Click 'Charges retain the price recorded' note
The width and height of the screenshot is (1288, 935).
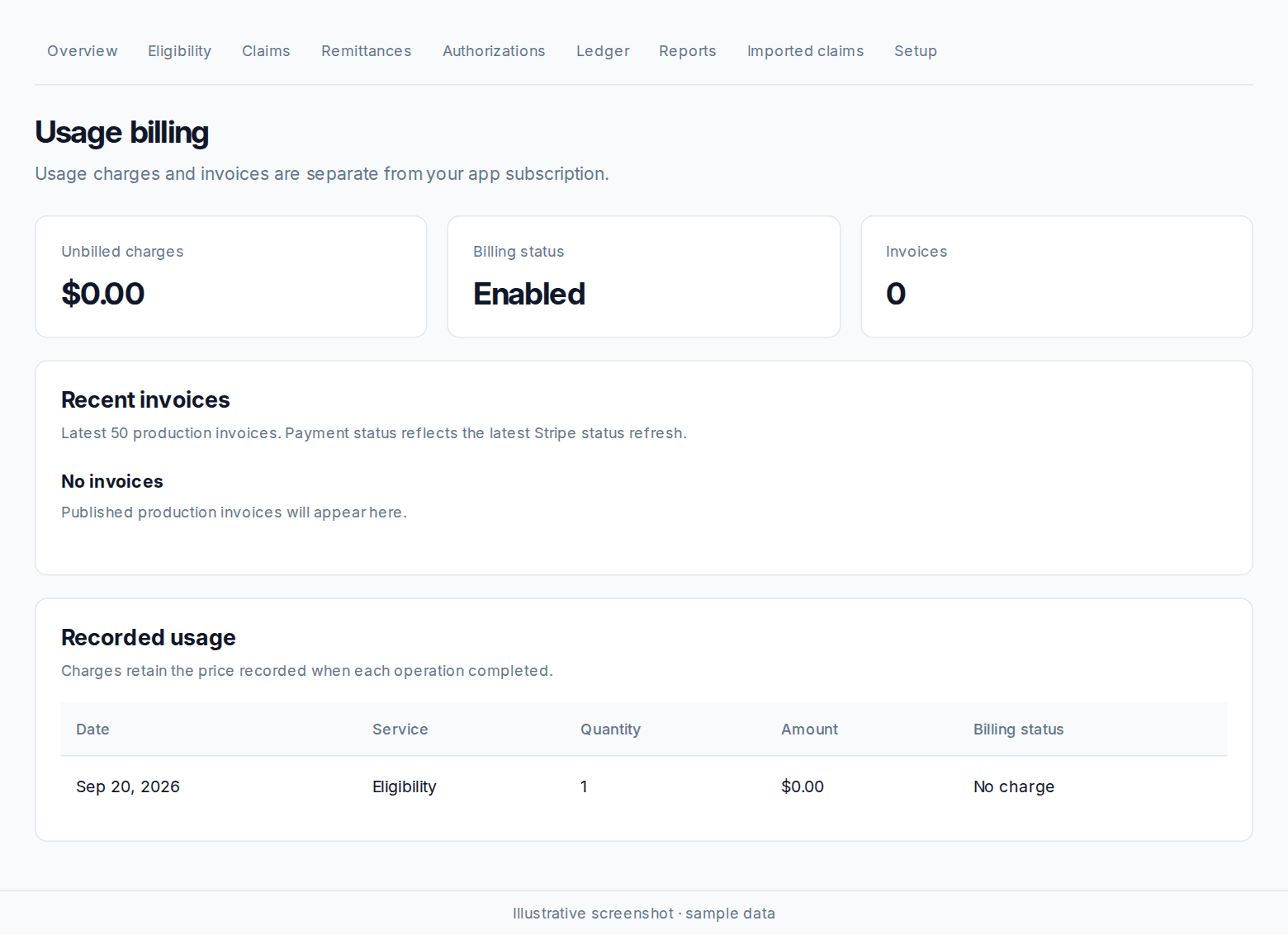[x=307, y=671]
